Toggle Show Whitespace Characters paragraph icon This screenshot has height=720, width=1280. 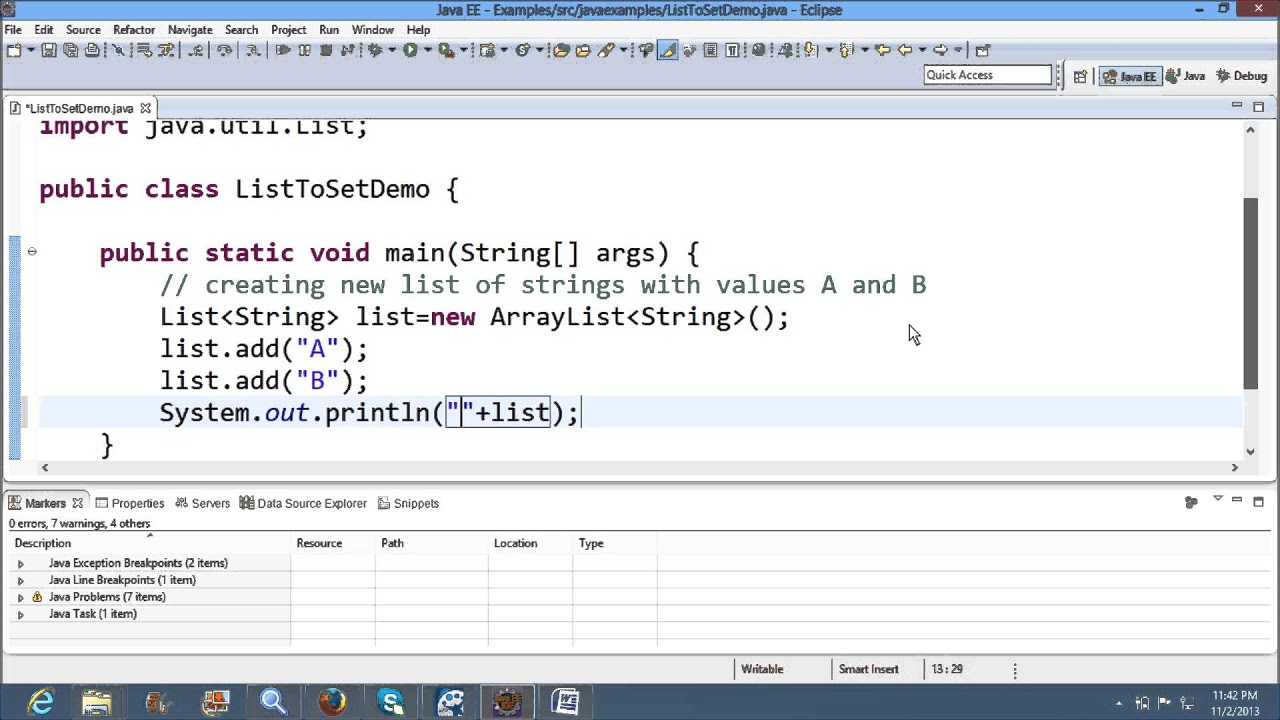(732, 50)
